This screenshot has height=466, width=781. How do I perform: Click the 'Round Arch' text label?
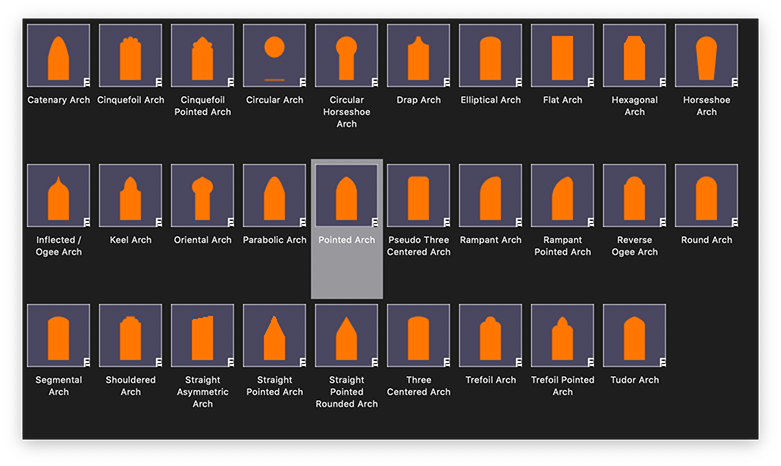[706, 240]
